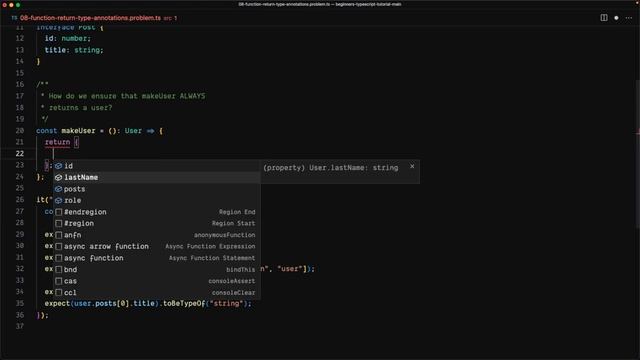Click the snippet icon beside bnd
The height and width of the screenshot is (360, 640).
pyautogui.click(x=59, y=269)
